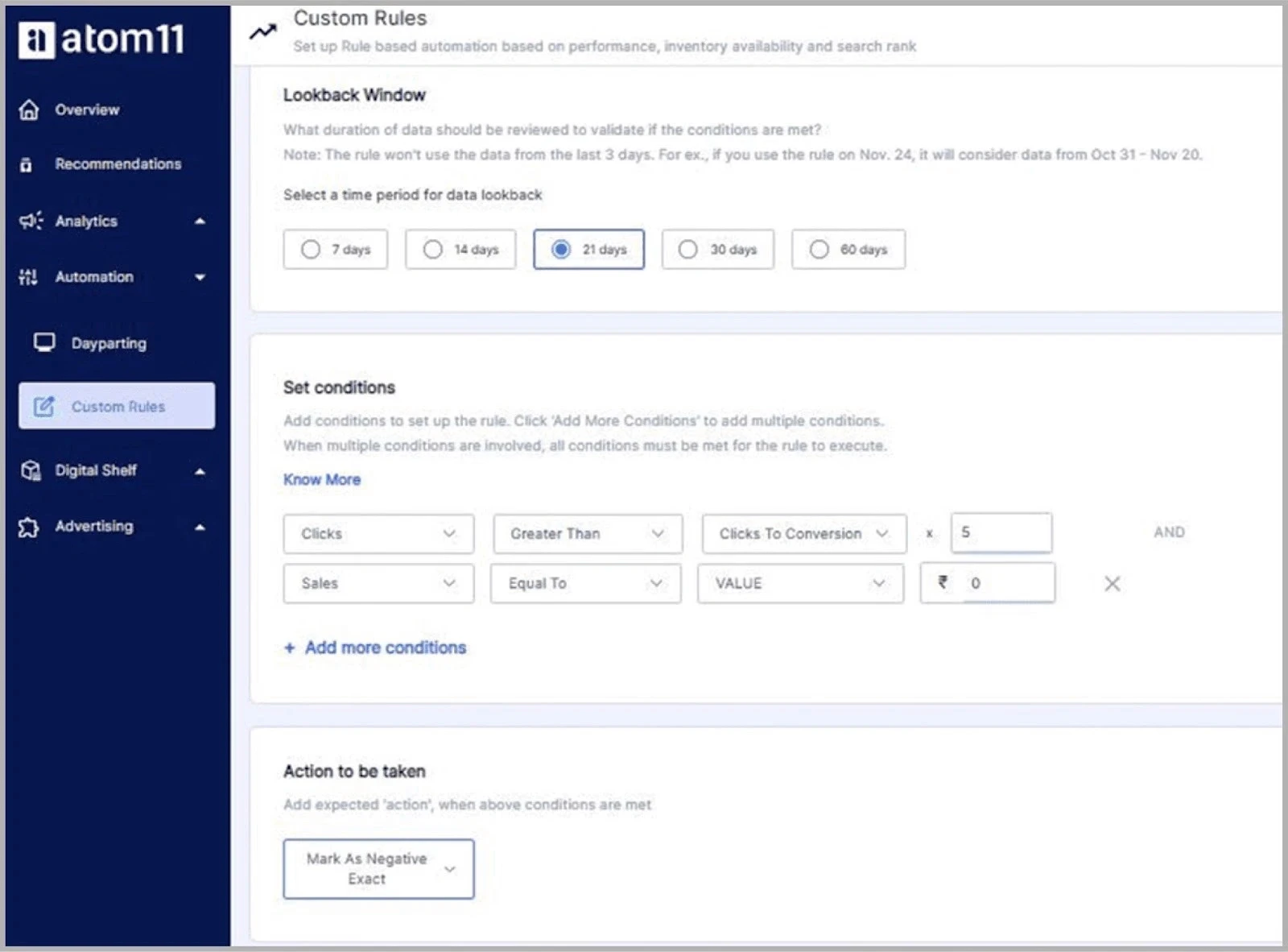Image resolution: width=1288 pixels, height=952 pixels.
Task: Select the 21 days lookback option
Action: pos(588,250)
